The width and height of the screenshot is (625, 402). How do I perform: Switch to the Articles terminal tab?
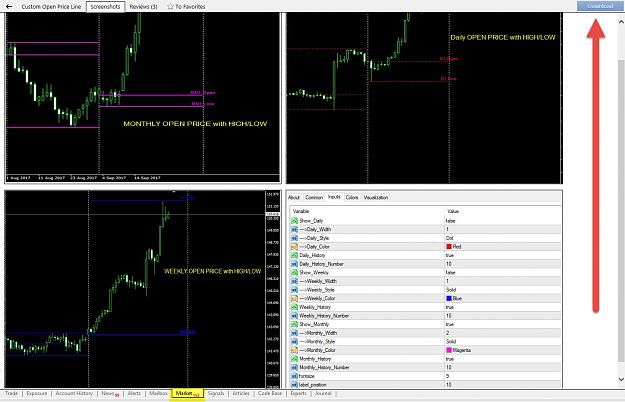(241, 393)
